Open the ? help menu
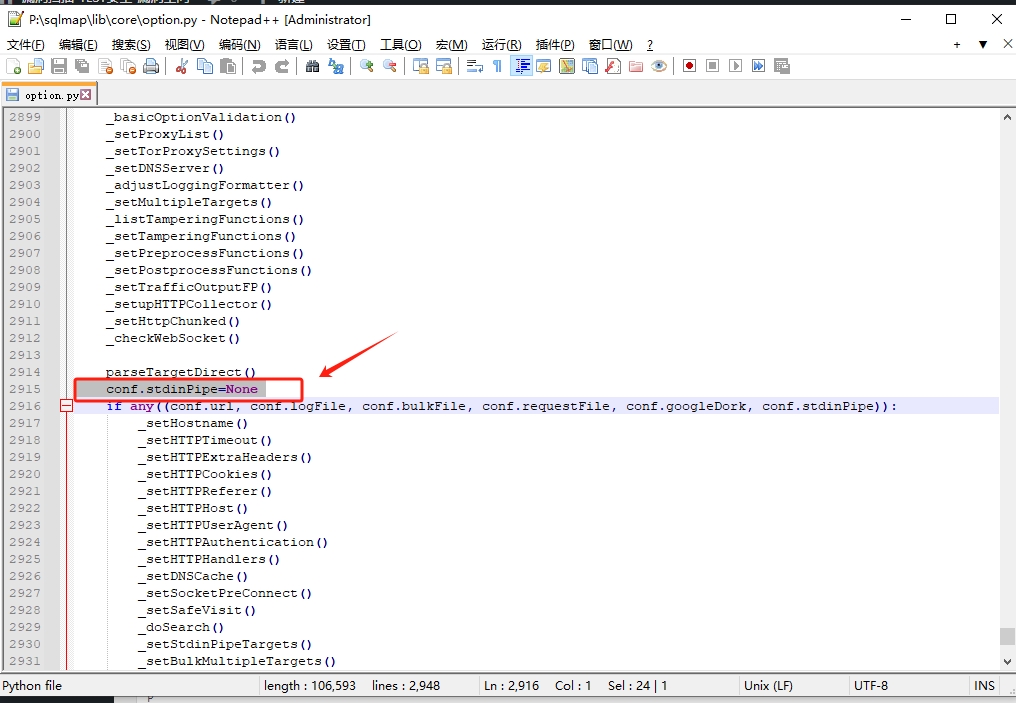Viewport: 1016px width, 703px height. (x=650, y=45)
